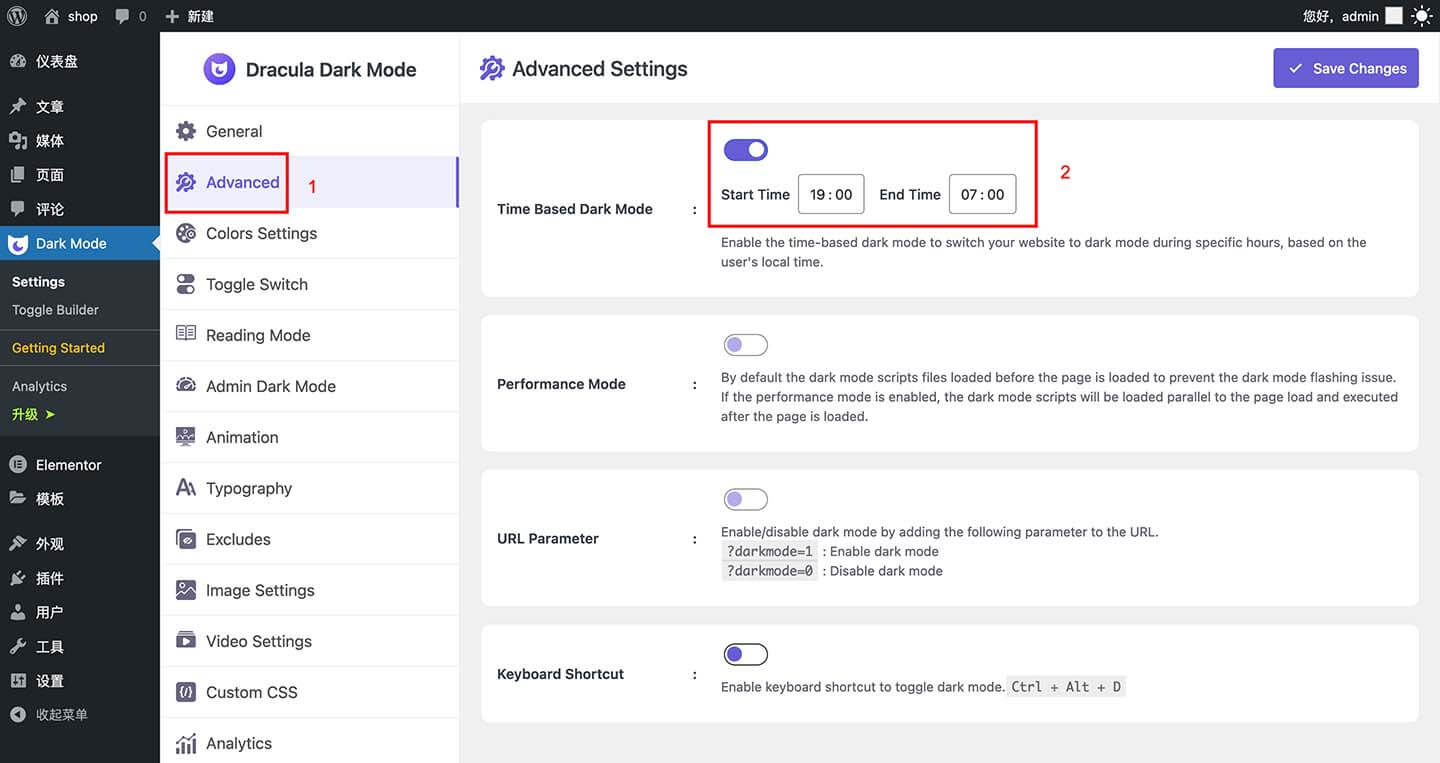Open the Typography tab
Screen dimensions: 1440x763
(309, 488)
